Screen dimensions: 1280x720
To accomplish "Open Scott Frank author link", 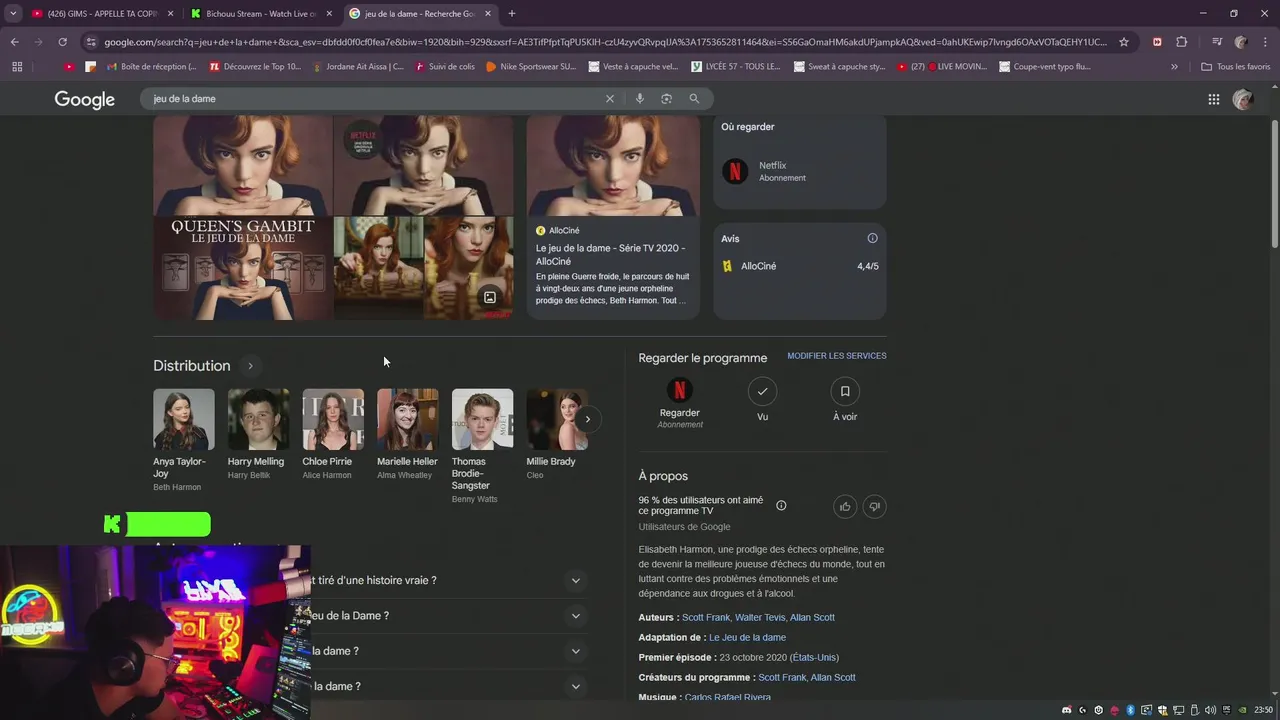I will click(x=706, y=618).
